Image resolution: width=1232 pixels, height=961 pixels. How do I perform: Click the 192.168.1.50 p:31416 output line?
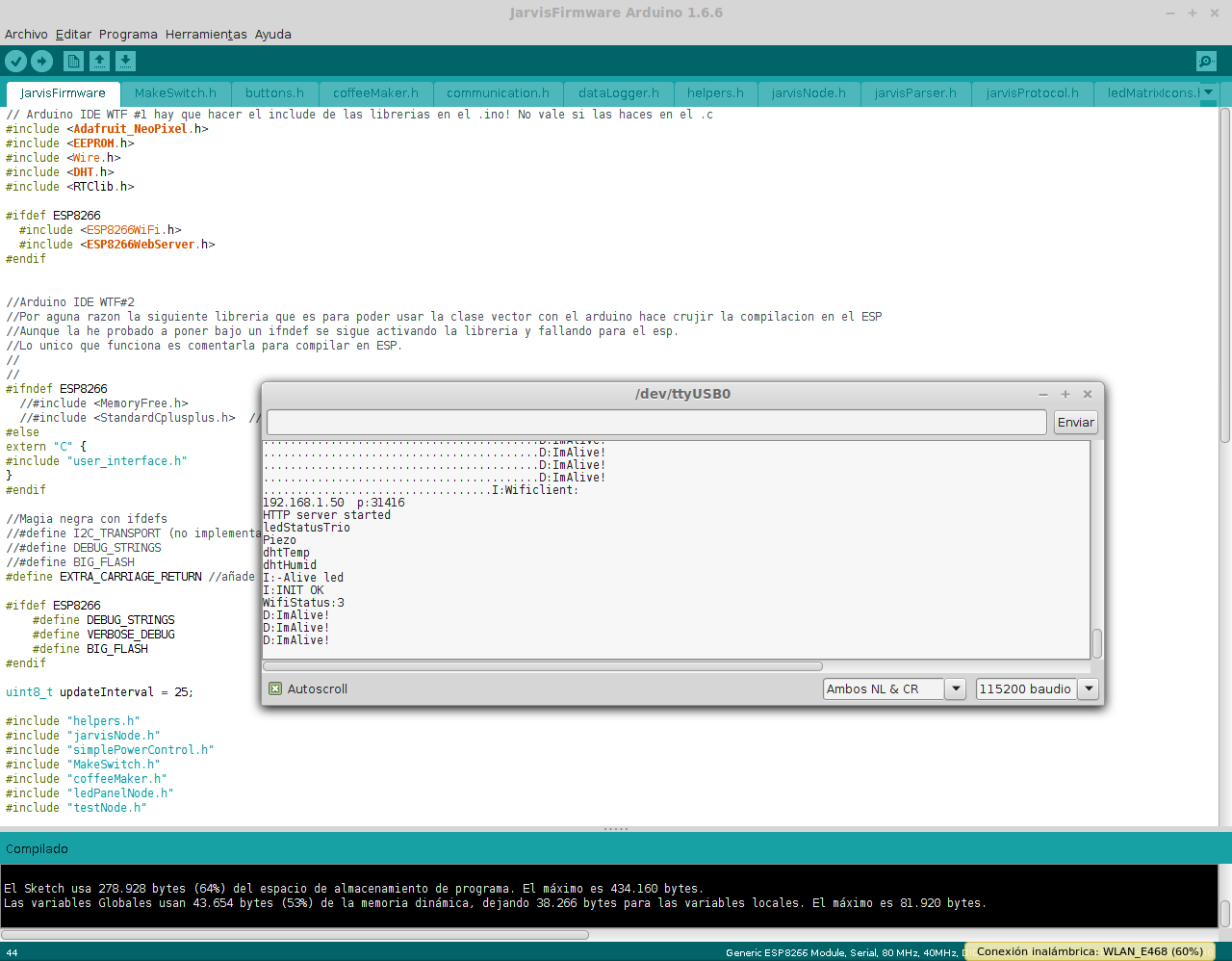[334, 503]
